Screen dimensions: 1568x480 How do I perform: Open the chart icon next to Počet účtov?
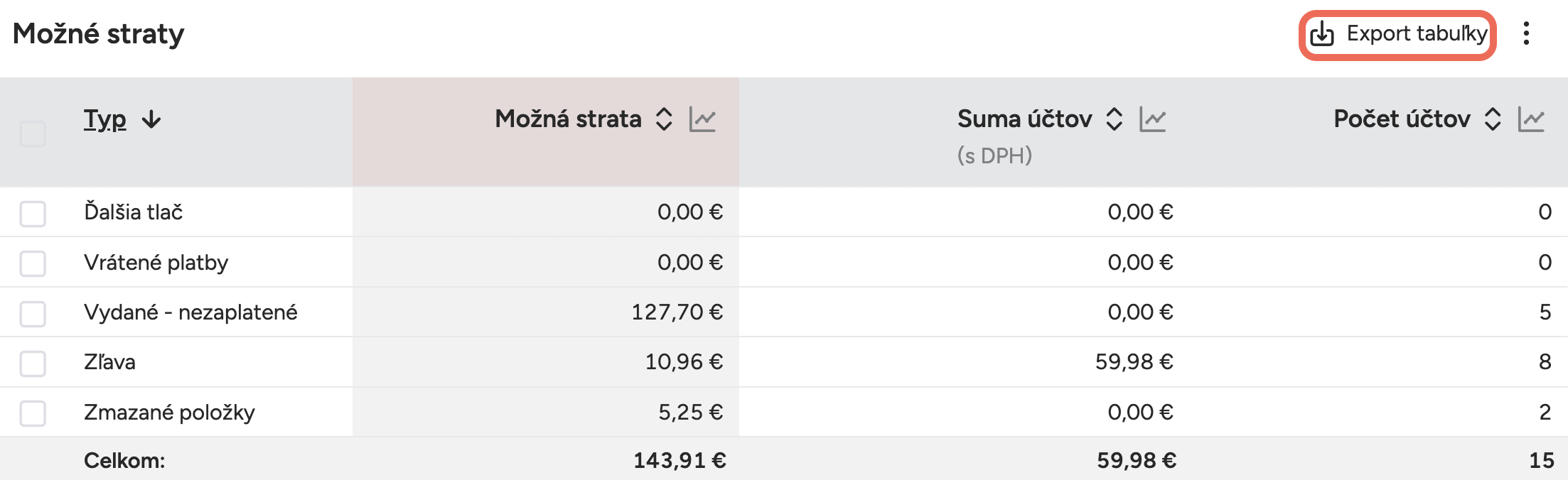click(x=1532, y=119)
